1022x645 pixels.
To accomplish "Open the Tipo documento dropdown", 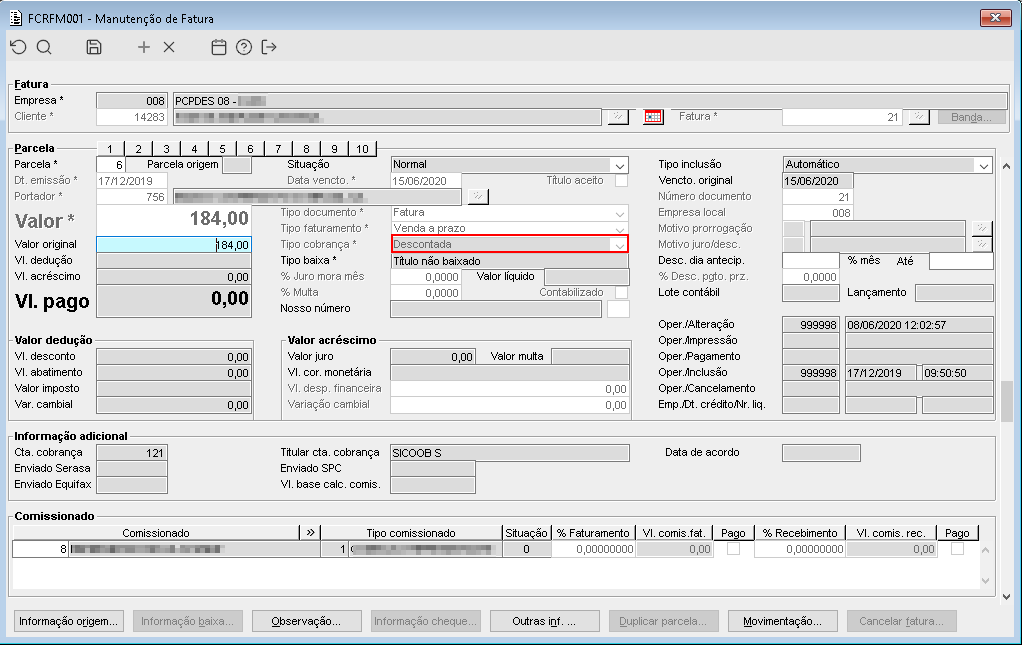I will [619, 213].
